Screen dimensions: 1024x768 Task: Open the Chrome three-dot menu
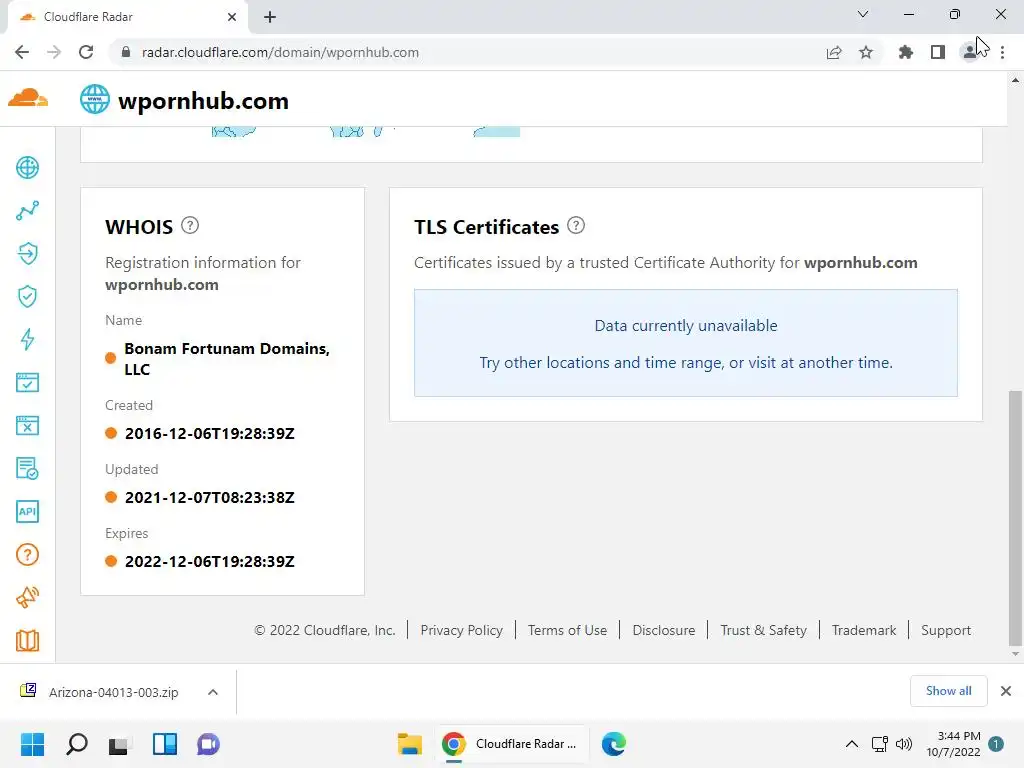tap(1002, 52)
